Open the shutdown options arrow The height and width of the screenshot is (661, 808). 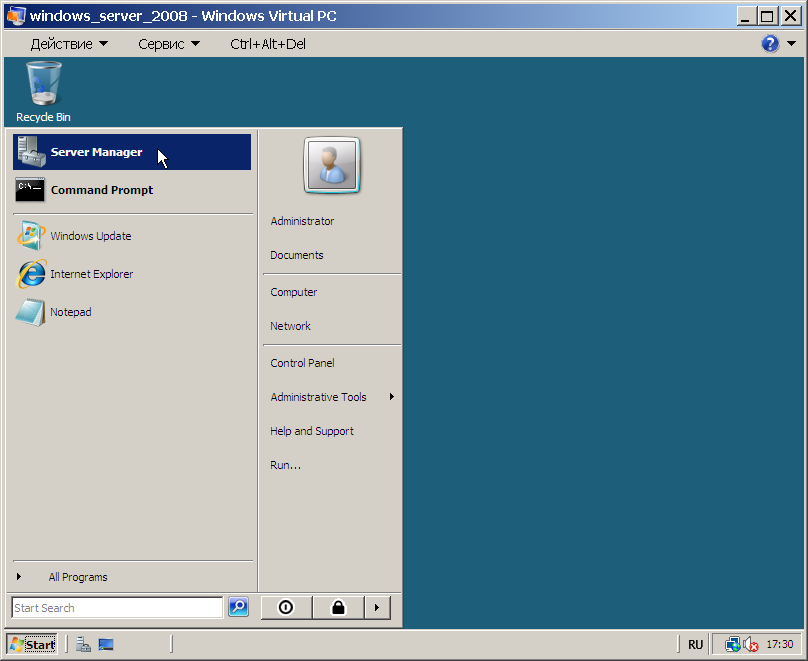point(377,607)
